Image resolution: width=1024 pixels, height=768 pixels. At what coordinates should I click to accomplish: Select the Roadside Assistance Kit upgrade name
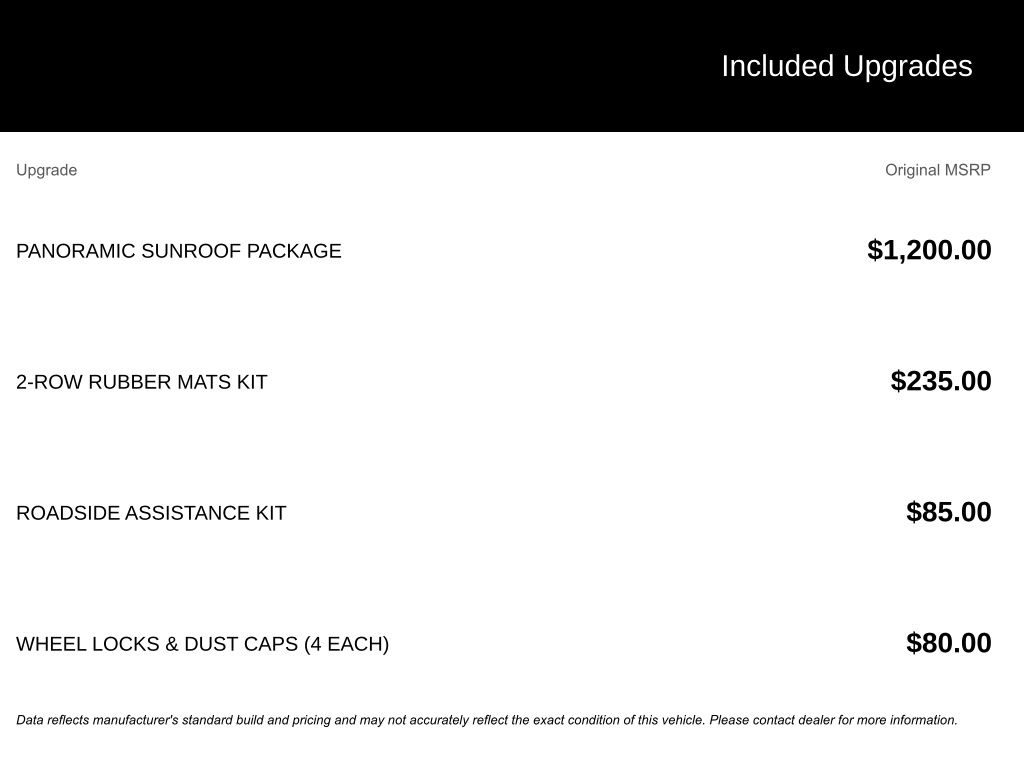click(x=151, y=513)
